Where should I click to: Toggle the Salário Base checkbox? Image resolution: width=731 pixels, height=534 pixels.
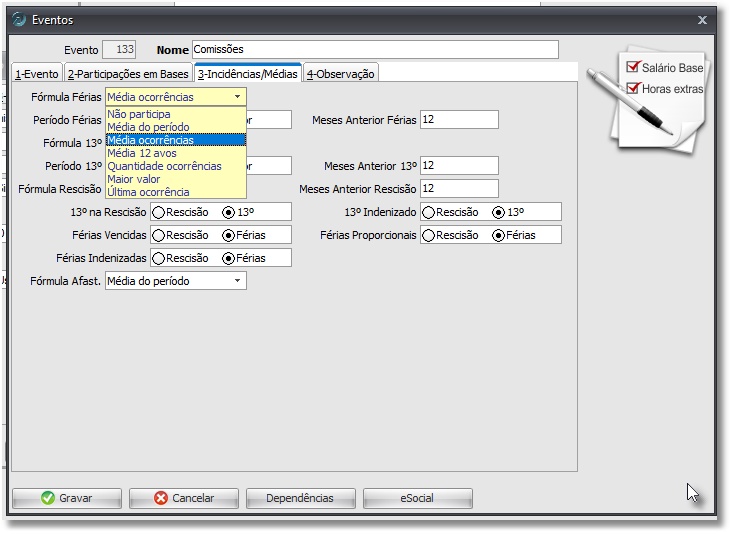coord(632,68)
